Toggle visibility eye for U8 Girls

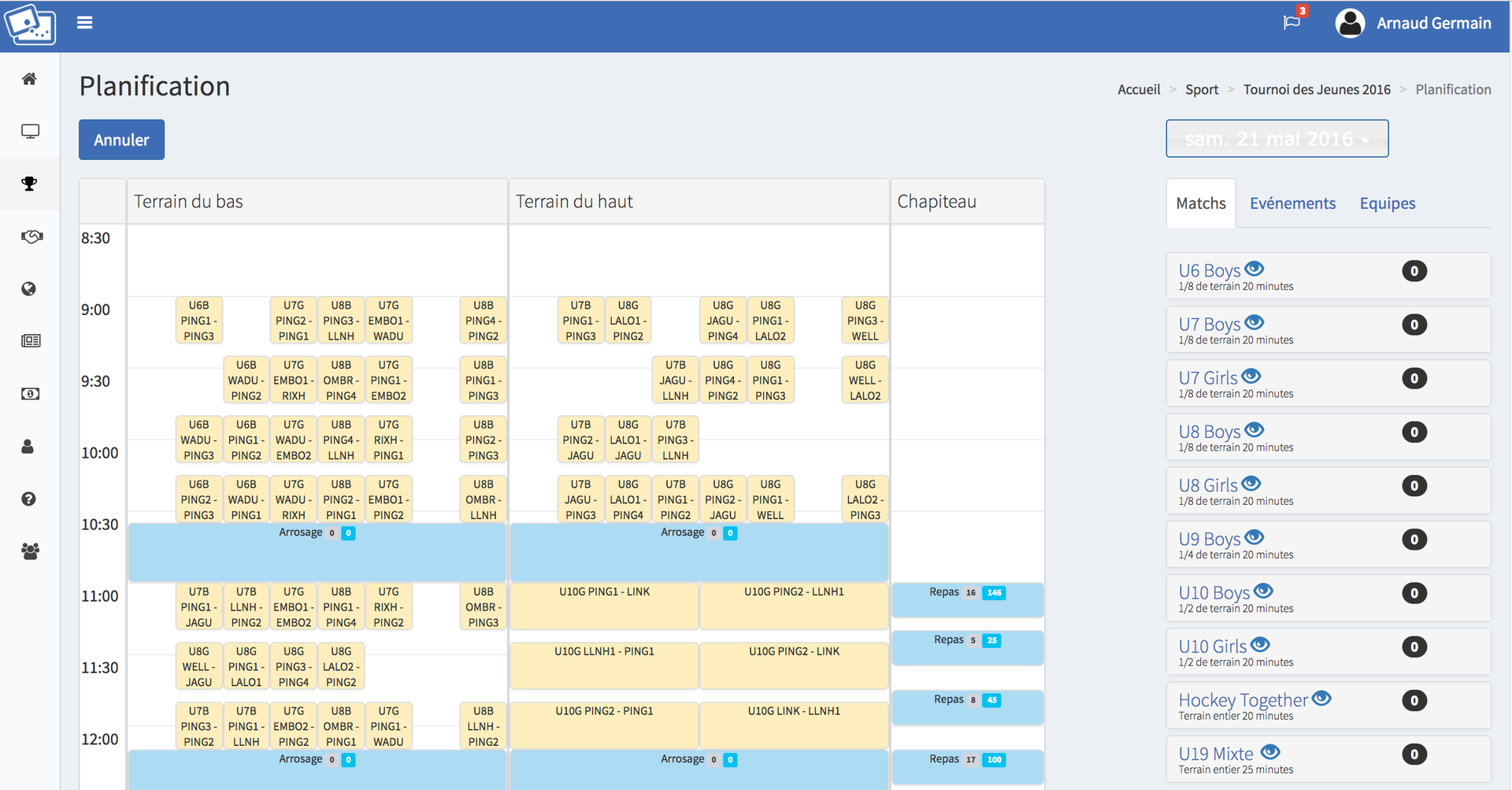1251,484
